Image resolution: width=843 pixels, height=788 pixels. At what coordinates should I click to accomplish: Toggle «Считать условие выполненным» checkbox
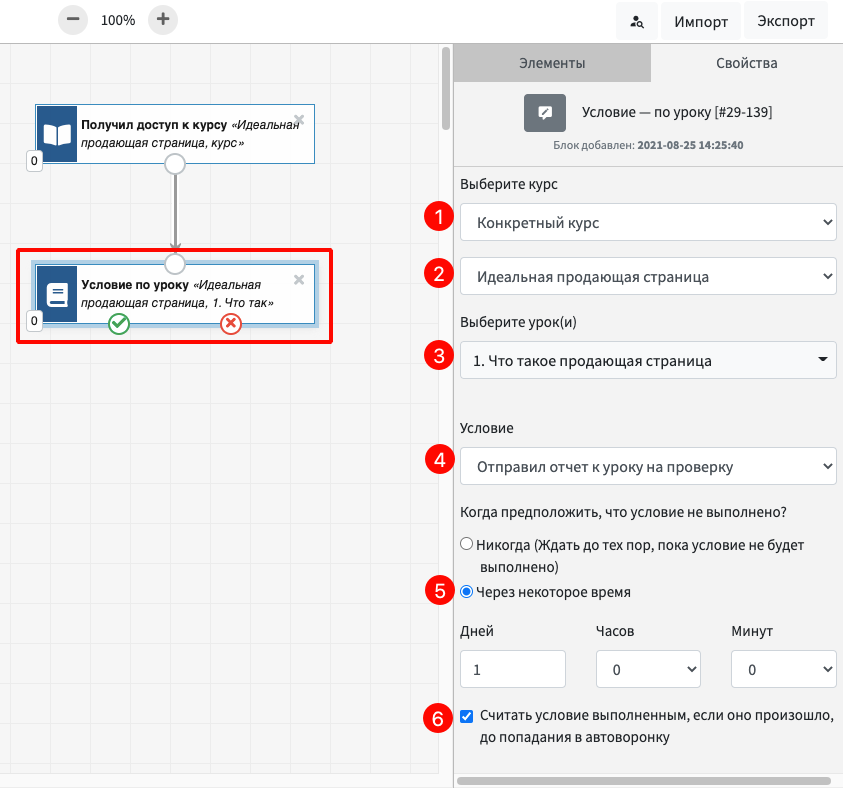(x=467, y=716)
